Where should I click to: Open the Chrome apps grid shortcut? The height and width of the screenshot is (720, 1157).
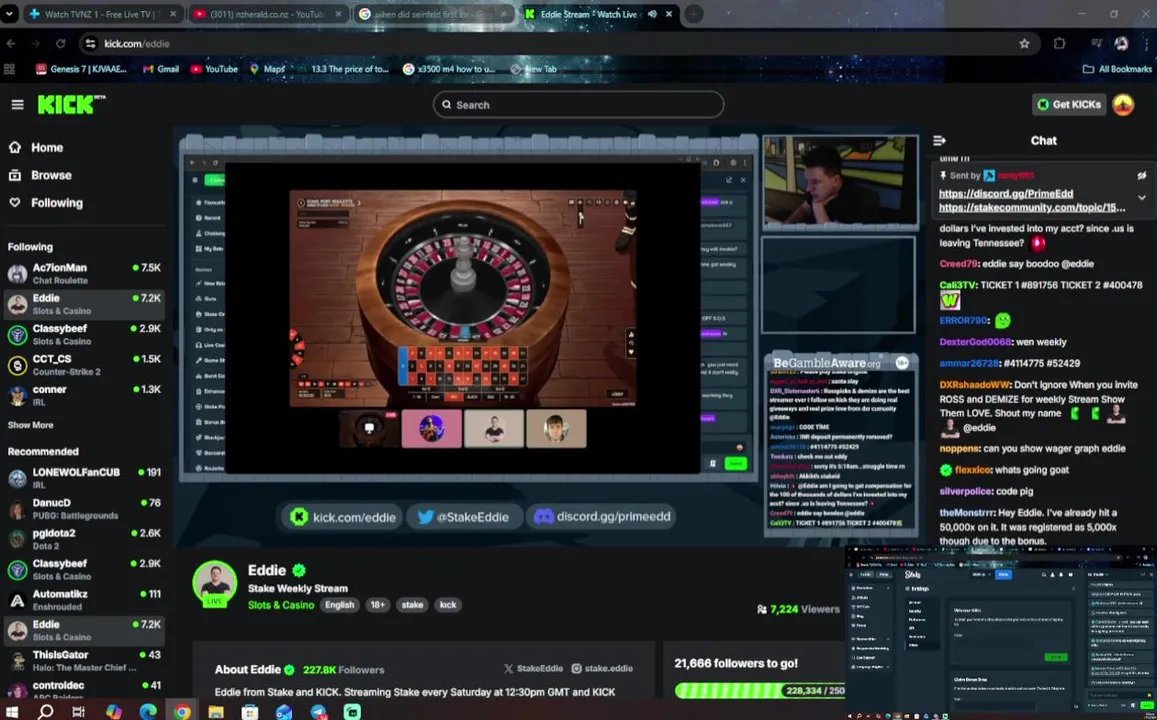tap(10, 69)
